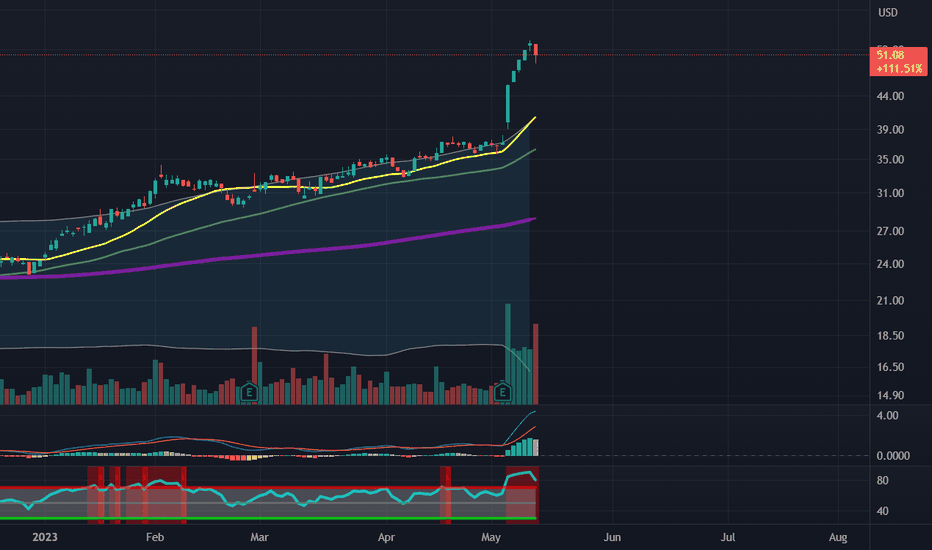The image size is (932, 550).
Task: Click the tall green May volume bar
Action: (508, 354)
